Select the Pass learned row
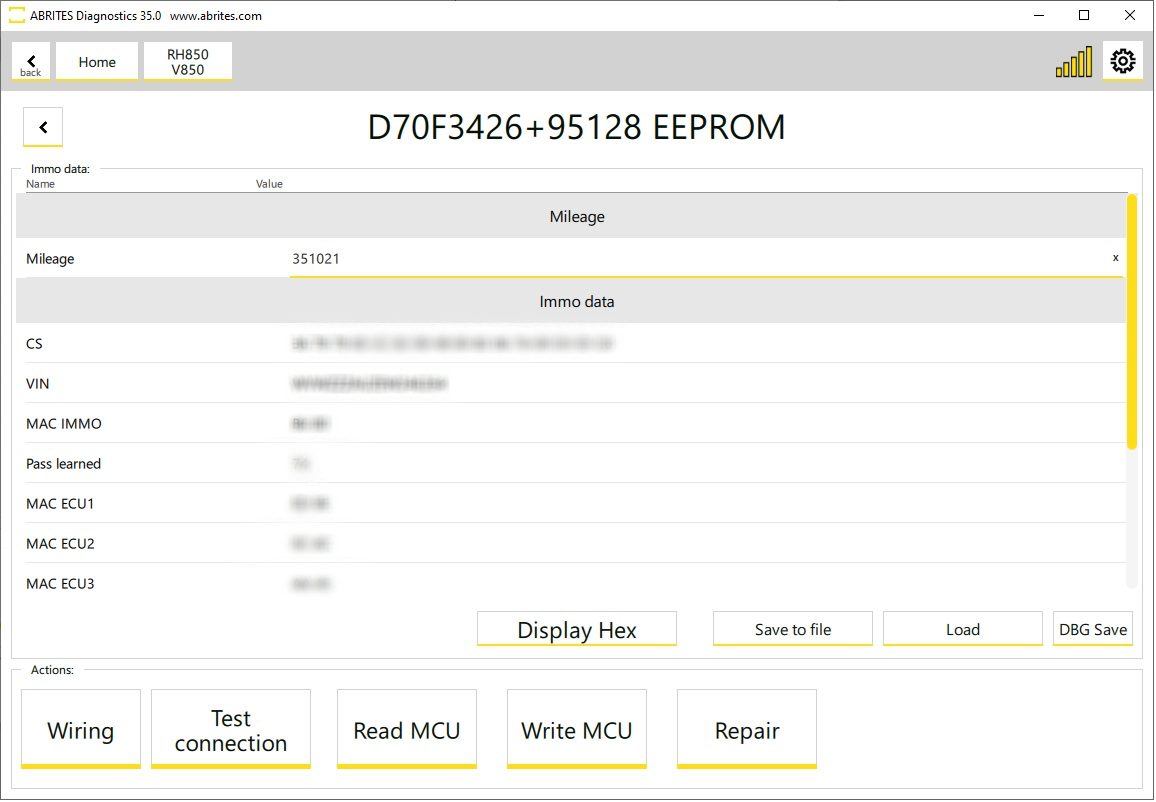This screenshot has width=1156, height=802. click(x=575, y=463)
